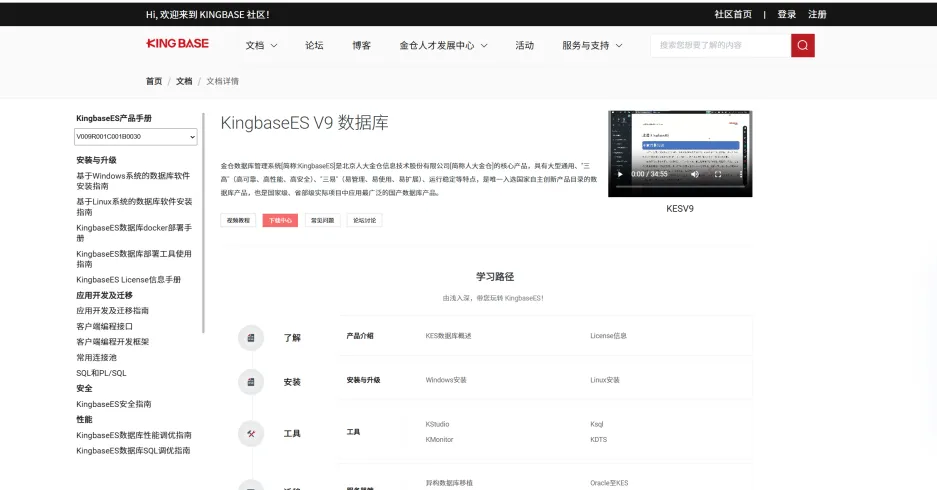Image resolution: width=937 pixels, height=490 pixels.
Task: Seek on the video progress bar
Action: [680, 187]
